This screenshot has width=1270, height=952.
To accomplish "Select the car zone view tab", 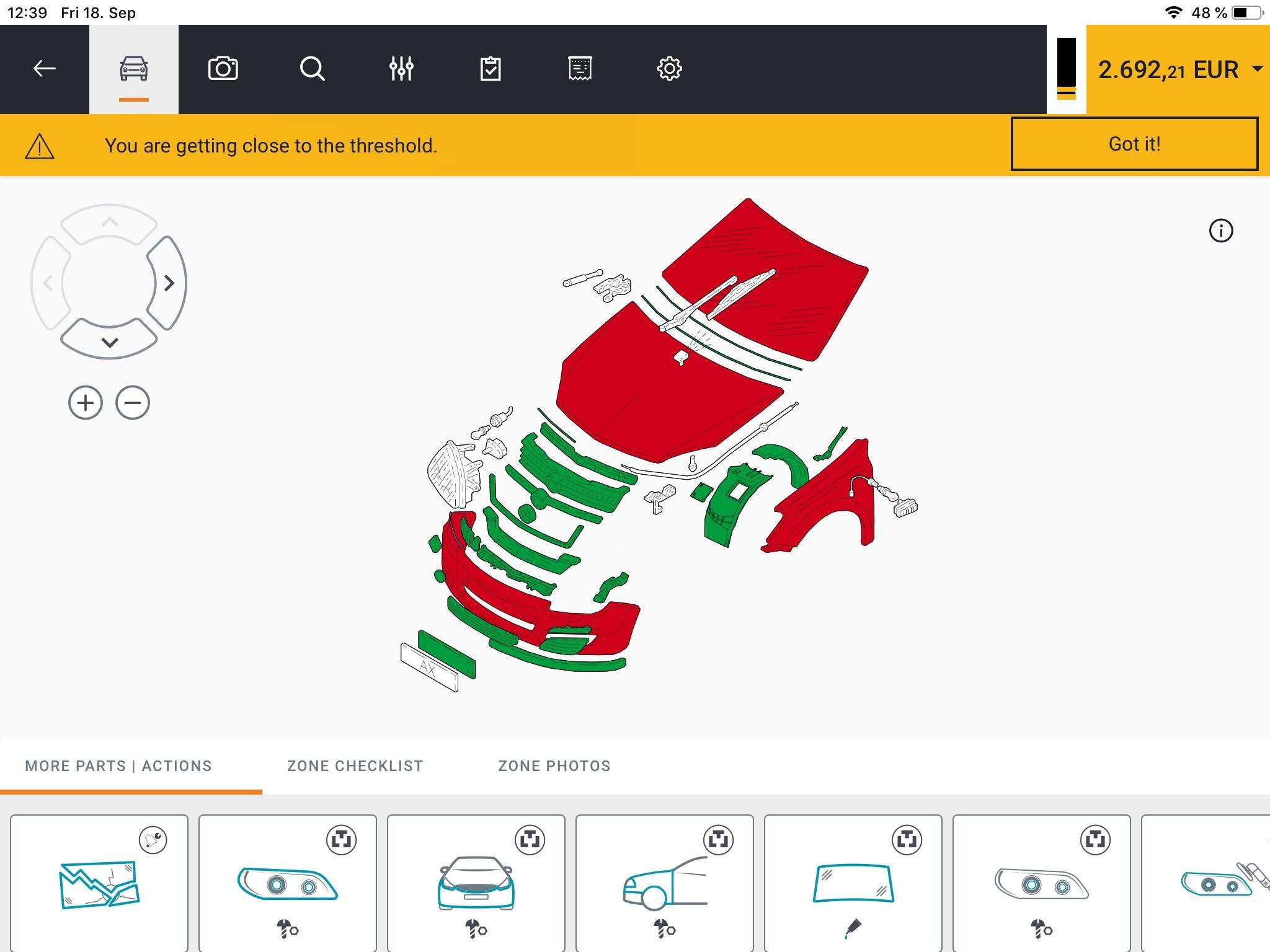I will 134,69.
